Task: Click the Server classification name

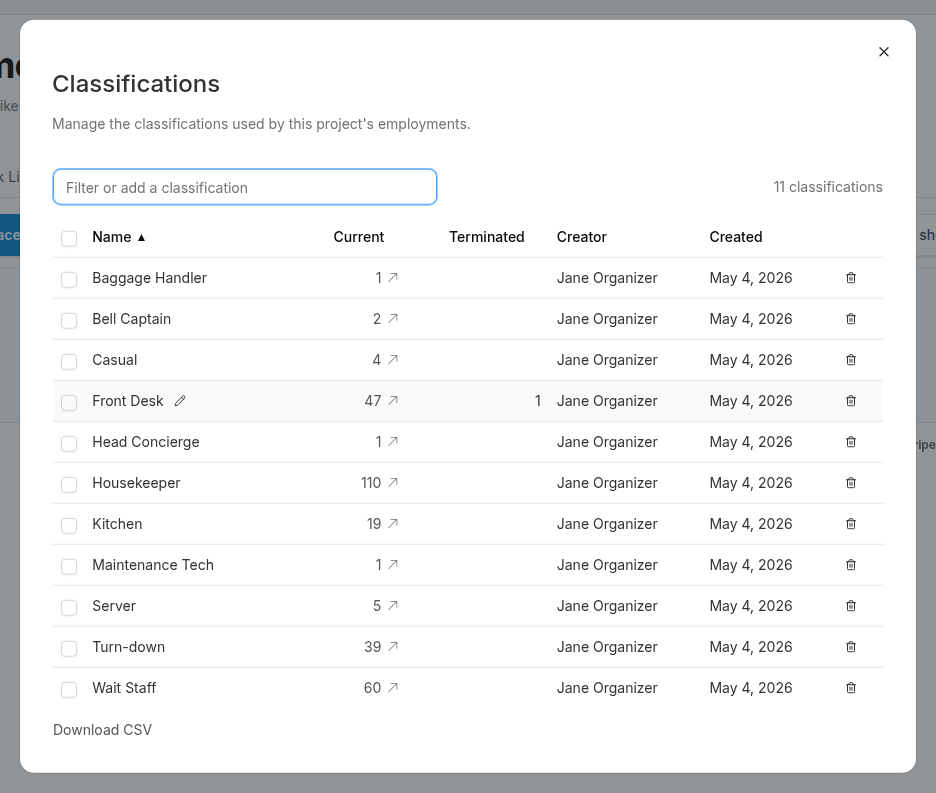Action: 114,606
